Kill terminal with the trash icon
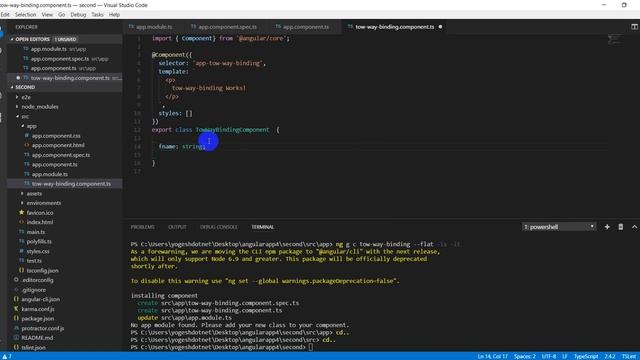The height and width of the screenshot is (360, 640). [621, 227]
